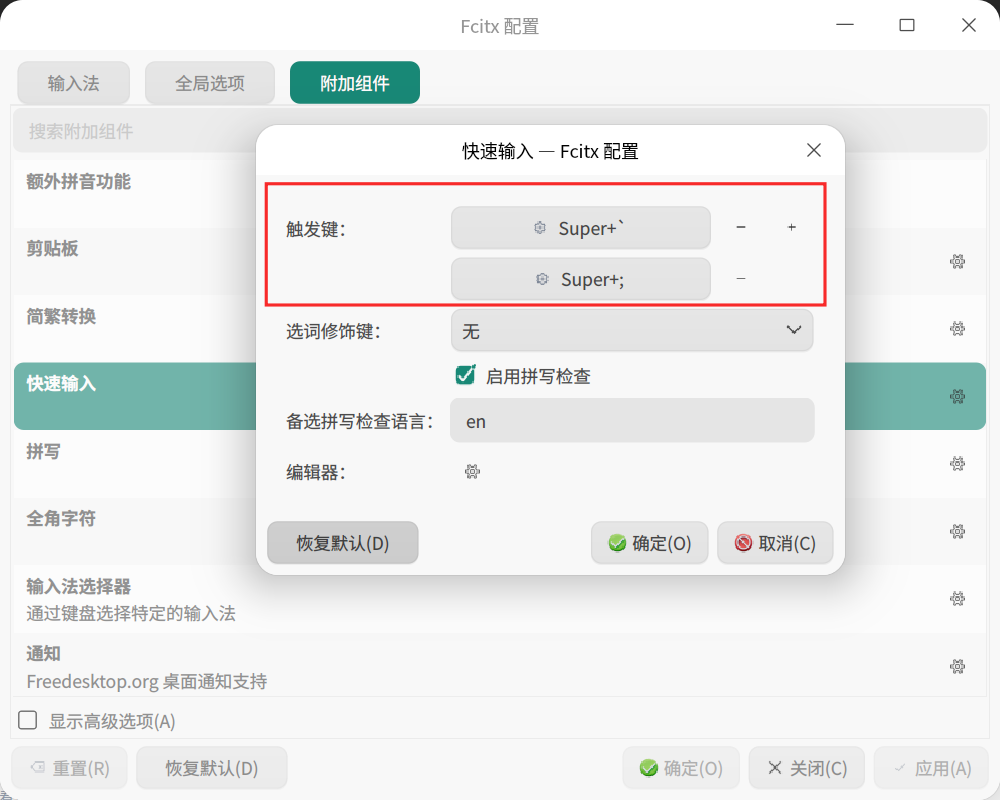Image resolution: width=1000 pixels, height=800 pixels.
Task: Open settings gear for 剪贴板 addon
Action: (957, 262)
